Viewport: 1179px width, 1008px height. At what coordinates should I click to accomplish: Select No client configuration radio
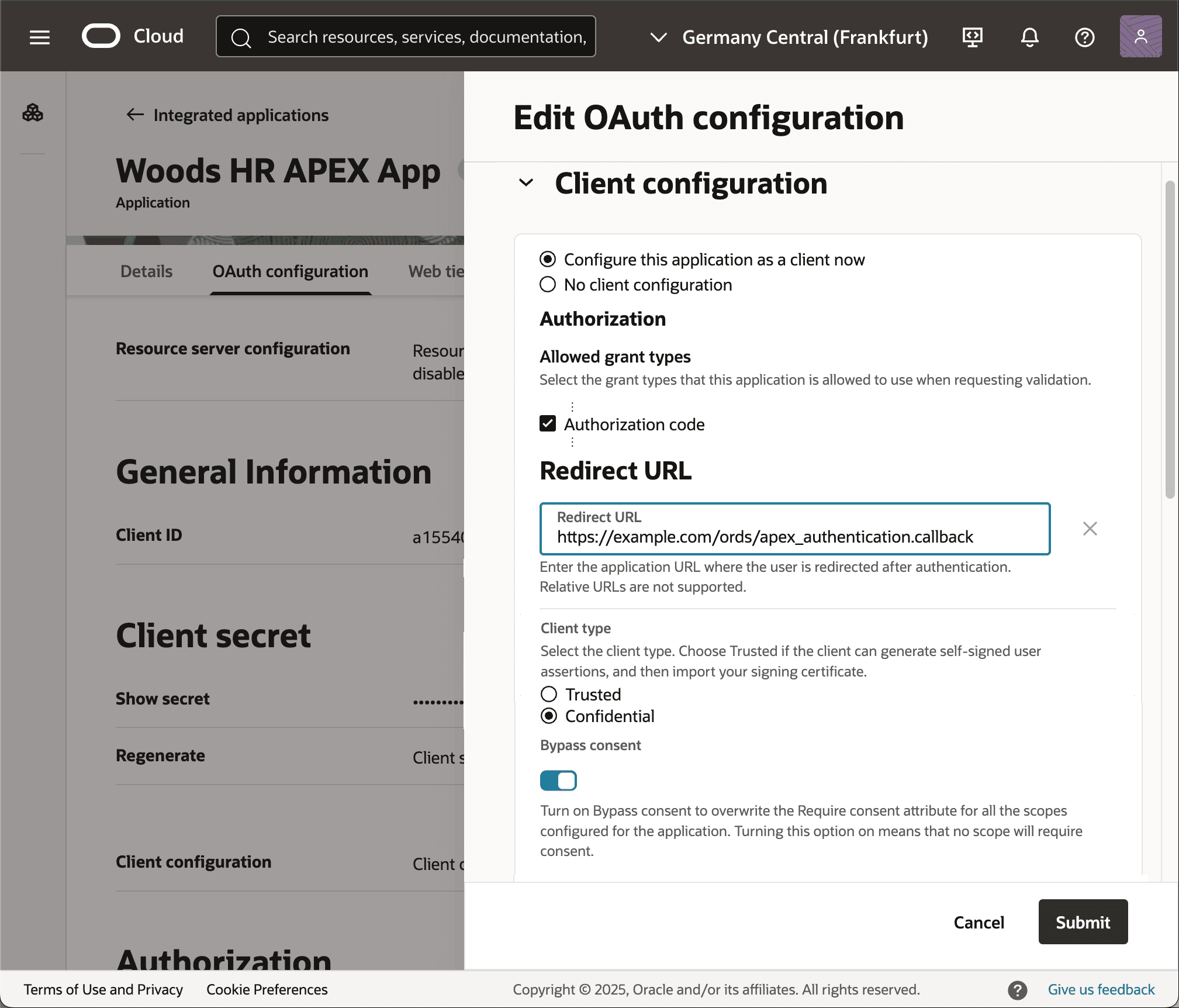coord(548,285)
